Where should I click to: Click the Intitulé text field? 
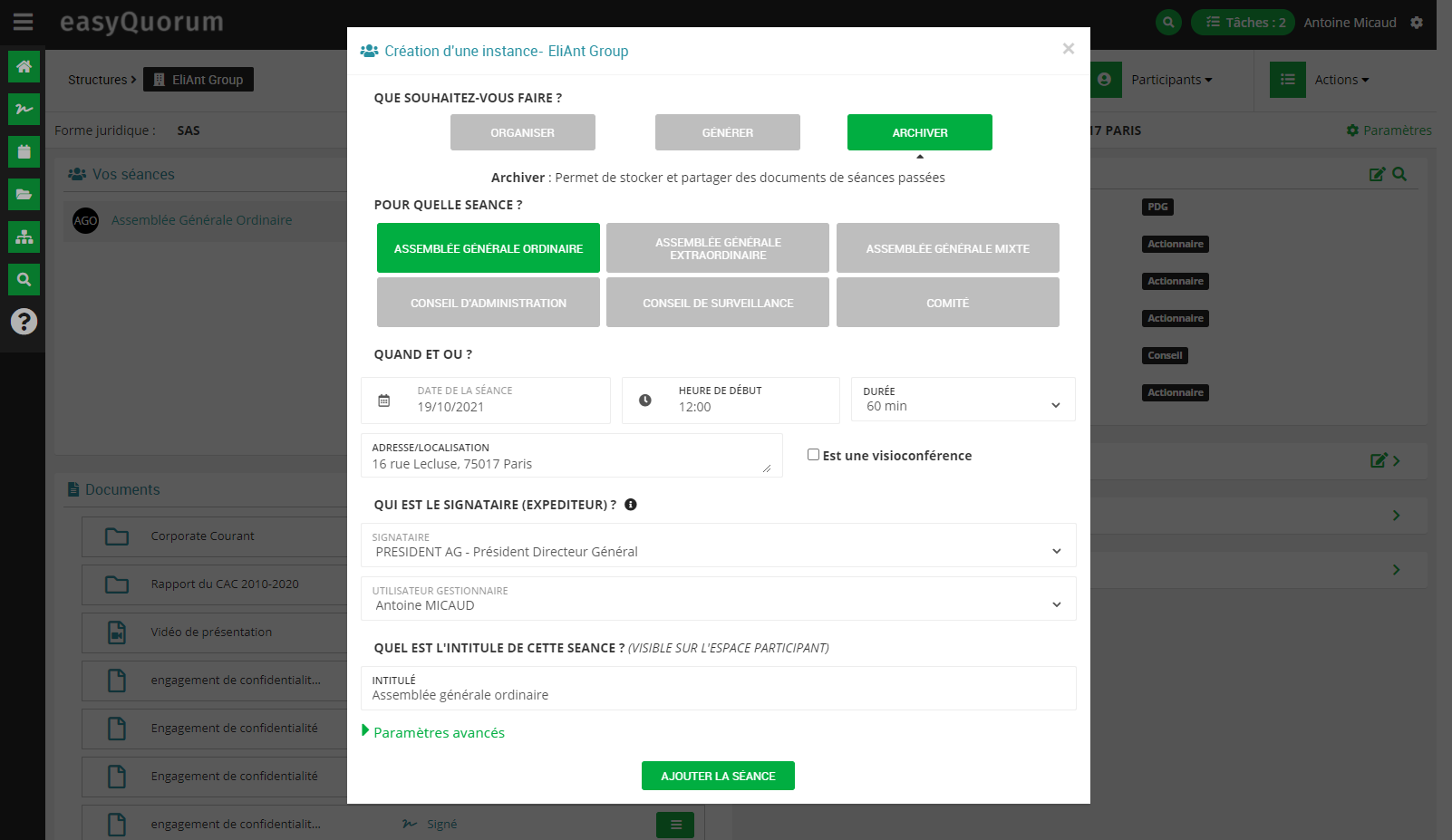718,694
